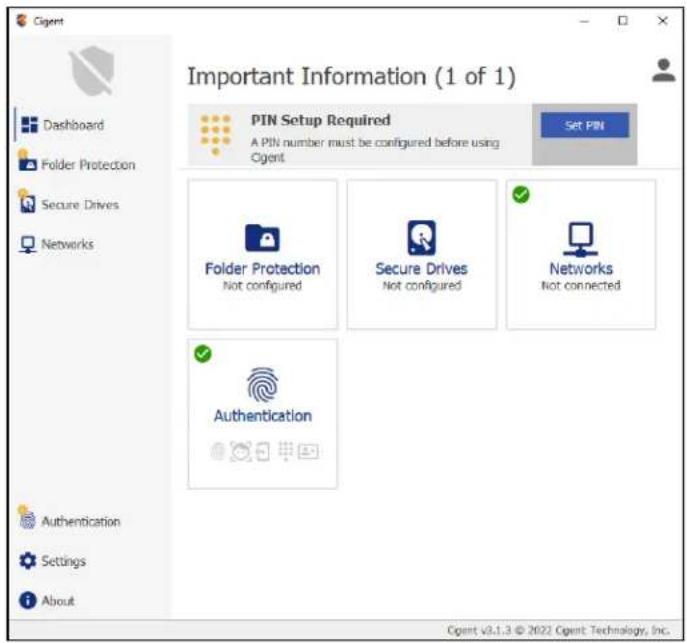
Task: Click the crossed-out shield status icon
Action: [x=92, y=70]
